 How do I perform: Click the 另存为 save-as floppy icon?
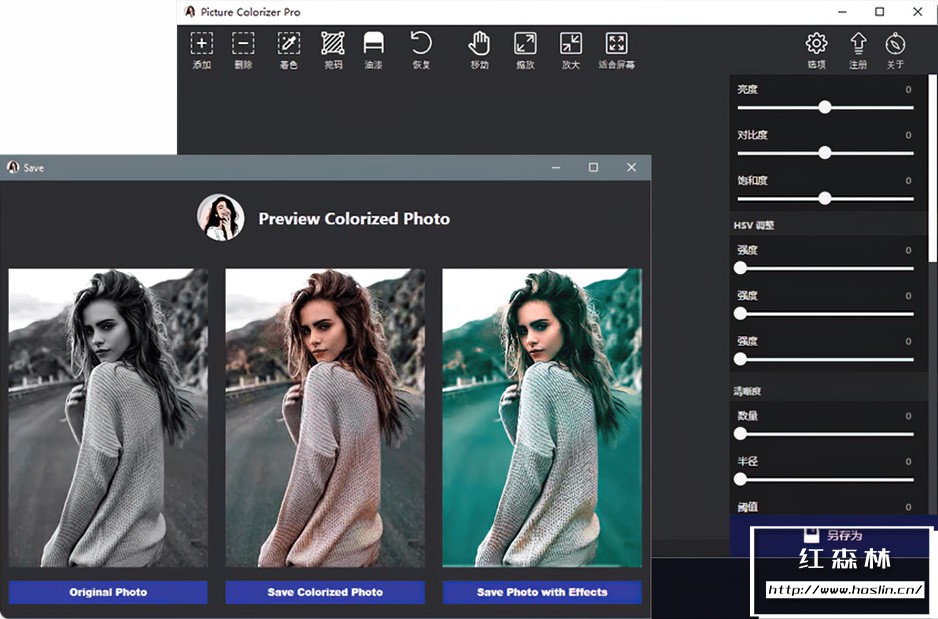click(x=811, y=535)
